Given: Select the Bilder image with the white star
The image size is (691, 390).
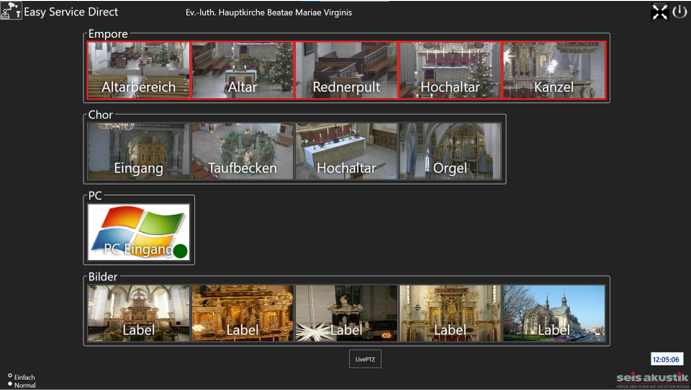Looking at the screenshot, I should [346, 313].
